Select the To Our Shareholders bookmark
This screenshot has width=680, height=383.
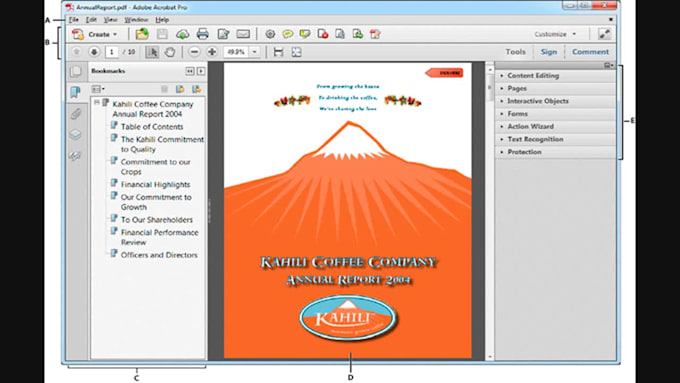tap(157, 220)
